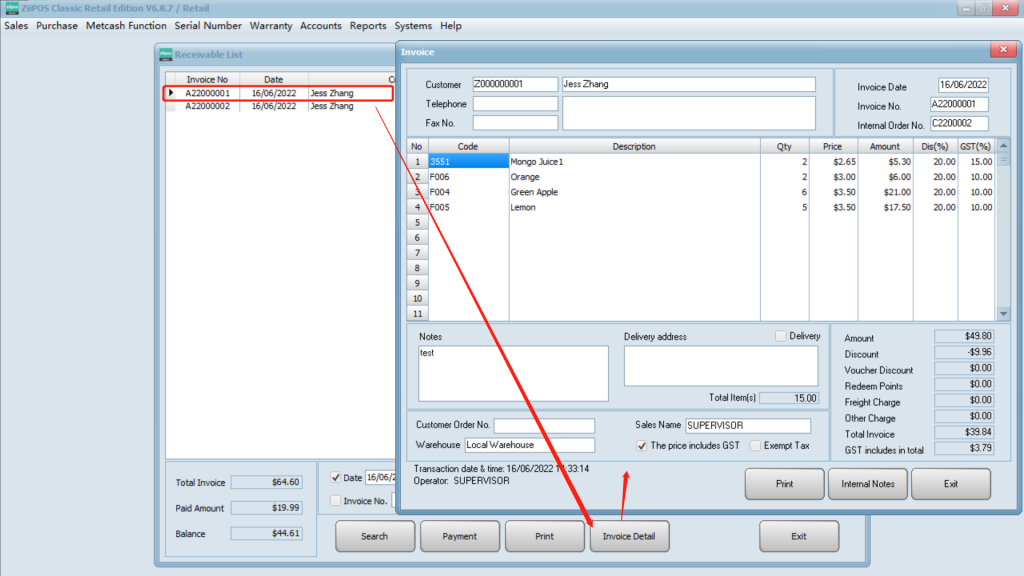
Task: Open the Metcash Function menu
Action: (x=126, y=26)
